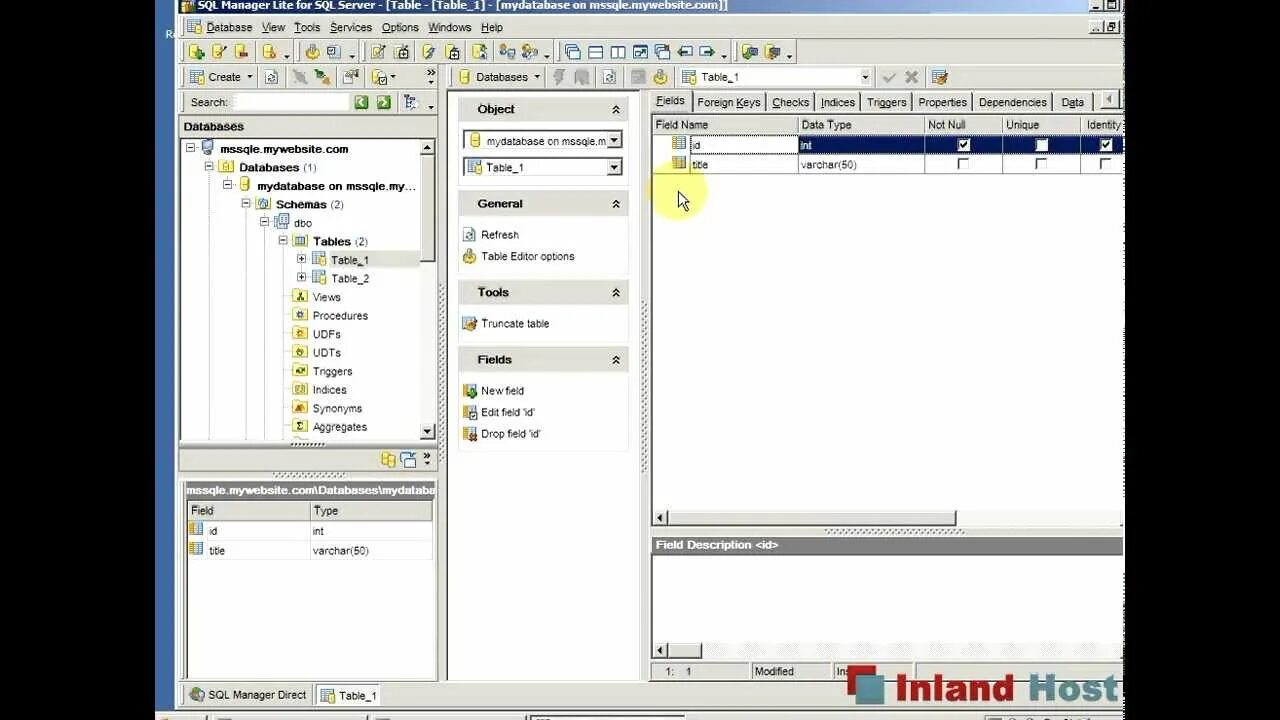Click the Aggregates sigma icon in tree
The image size is (1280, 720).
(x=300, y=427)
